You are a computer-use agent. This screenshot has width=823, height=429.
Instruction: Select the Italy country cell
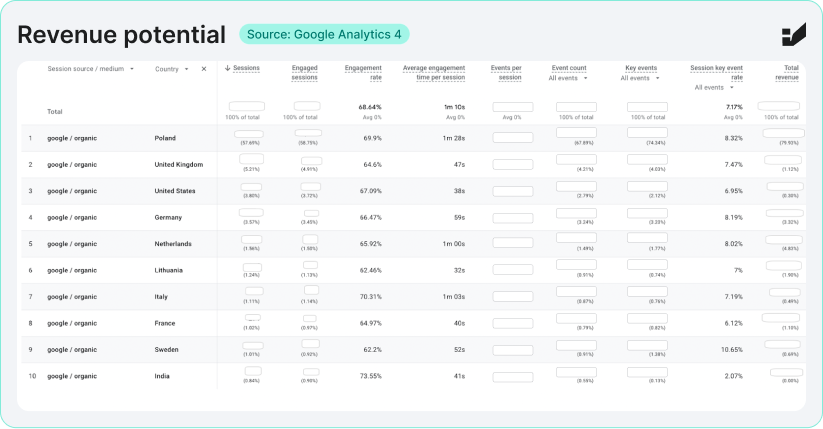(161, 297)
